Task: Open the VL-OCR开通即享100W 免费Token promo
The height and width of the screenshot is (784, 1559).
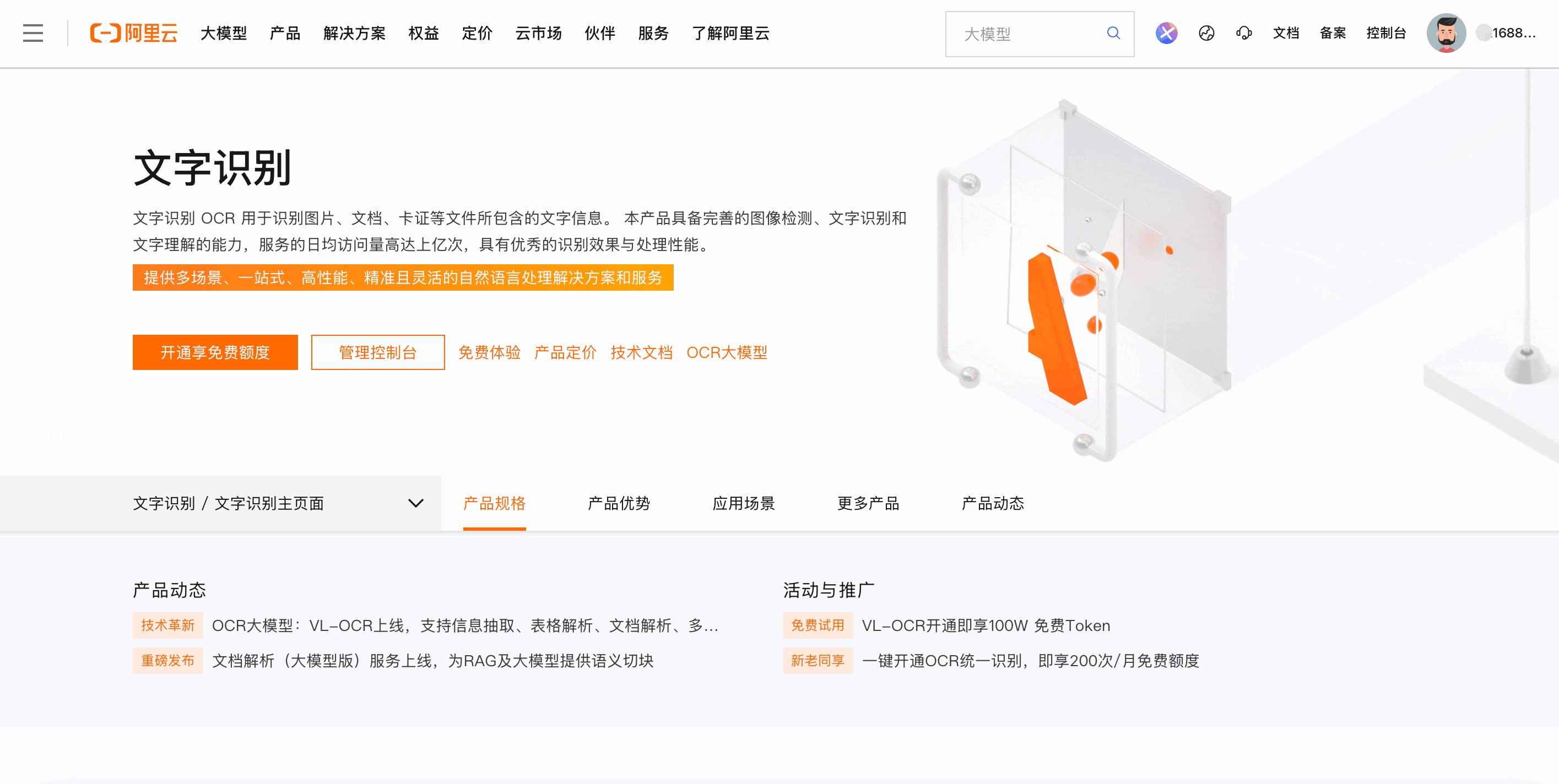Action: pyautogui.click(x=986, y=625)
